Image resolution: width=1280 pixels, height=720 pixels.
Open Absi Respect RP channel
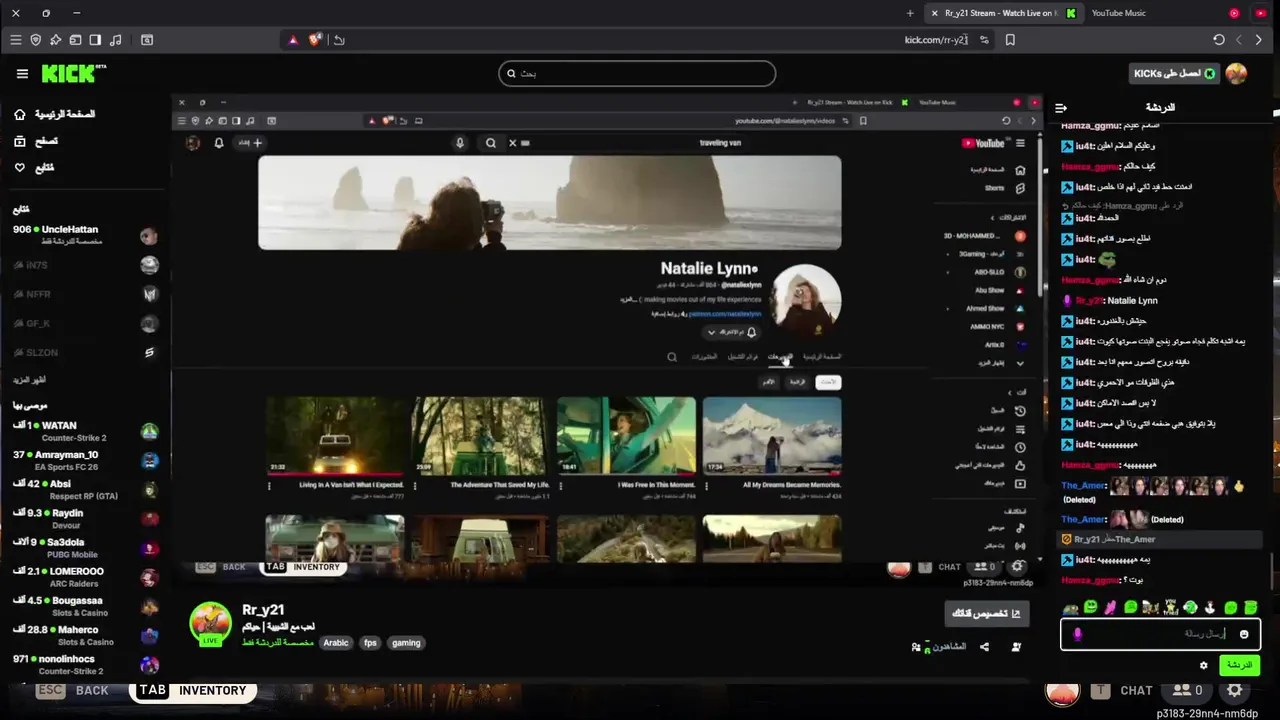(x=85, y=489)
